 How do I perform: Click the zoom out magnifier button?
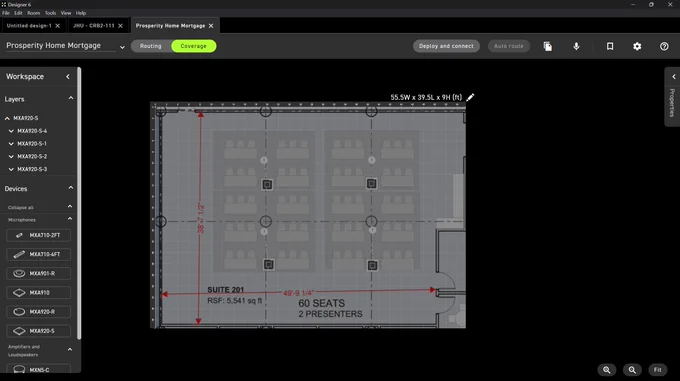pyautogui.click(x=632, y=370)
